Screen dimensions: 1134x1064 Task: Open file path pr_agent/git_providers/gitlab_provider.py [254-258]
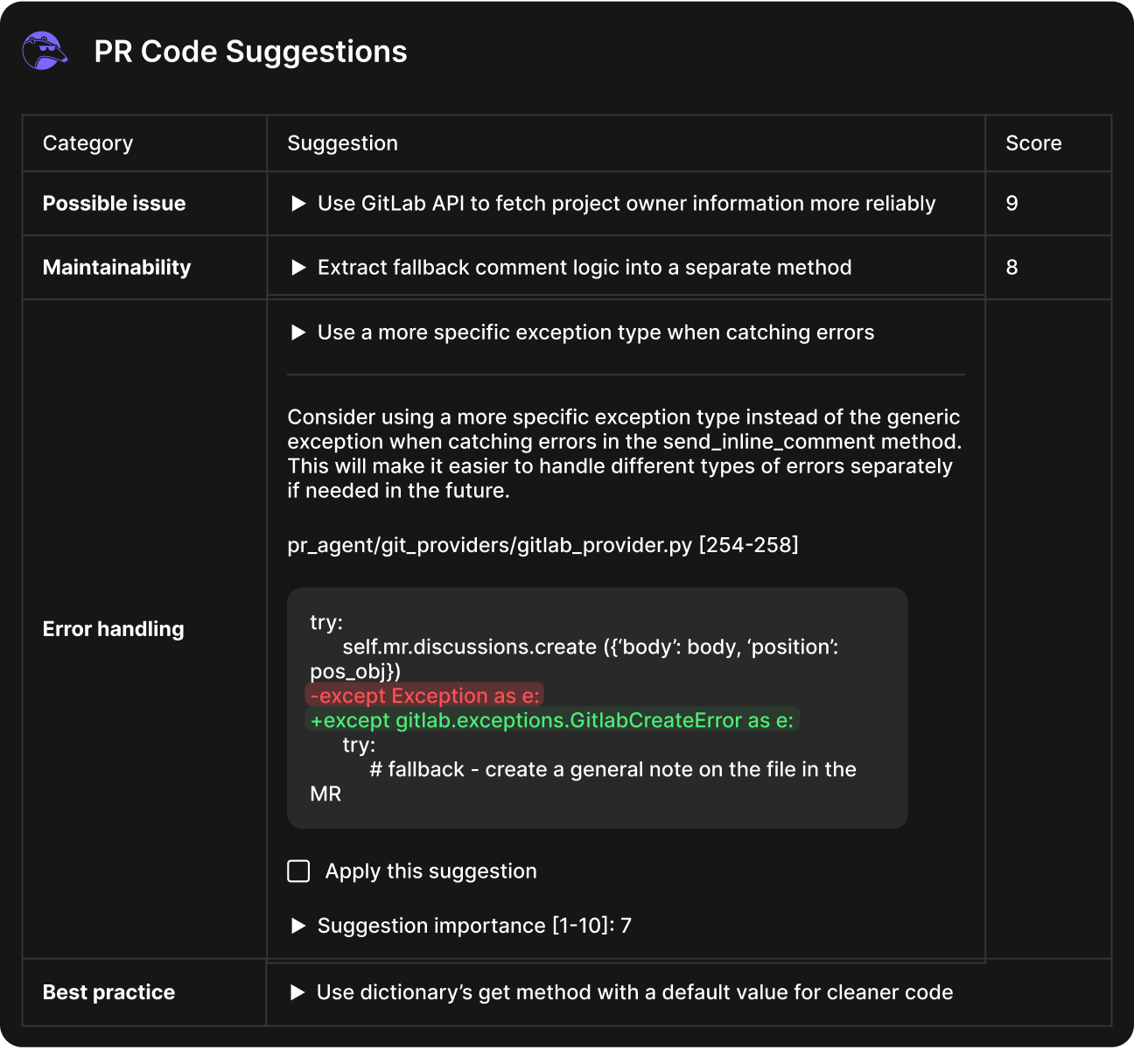point(542,545)
